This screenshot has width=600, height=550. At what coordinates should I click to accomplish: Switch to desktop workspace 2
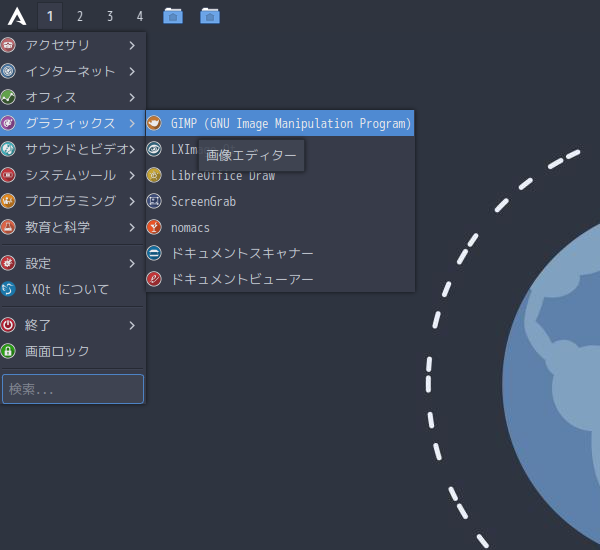[80, 16]
